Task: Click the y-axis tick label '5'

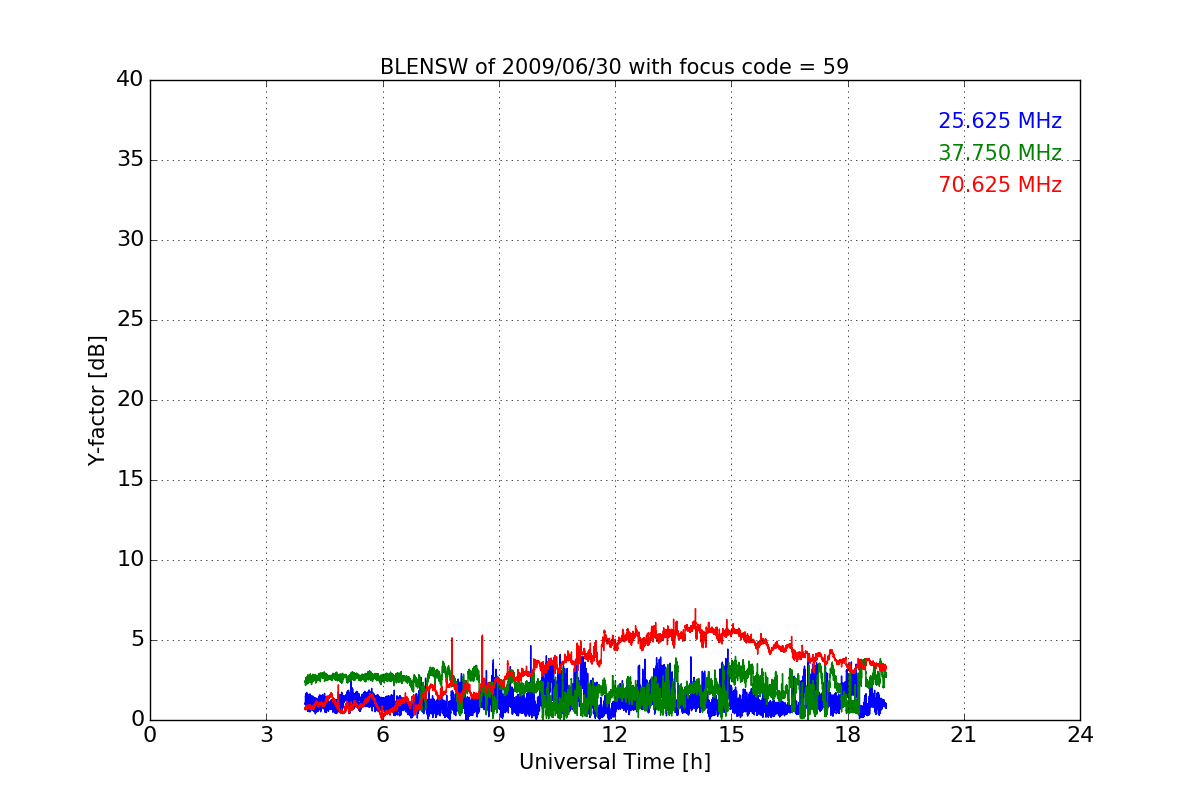Action: pos(137,640)
